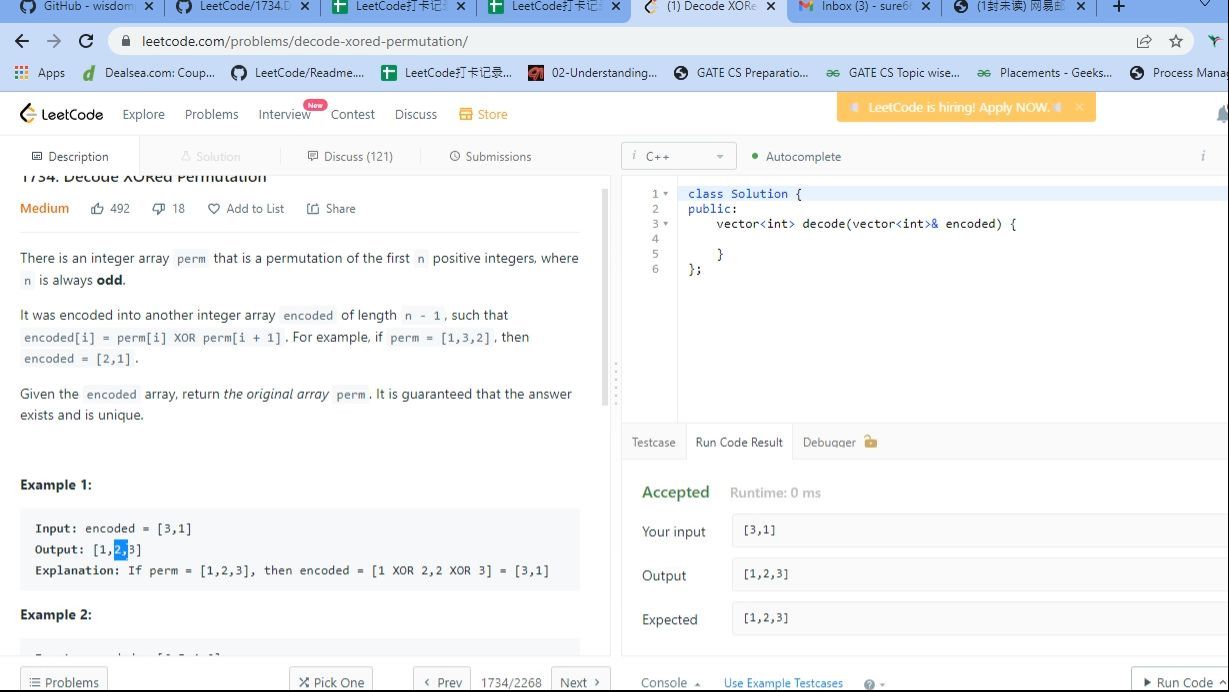Click the Run Code button
The width and height of the screenshot is (1229, 692).
pos(1177,682)
